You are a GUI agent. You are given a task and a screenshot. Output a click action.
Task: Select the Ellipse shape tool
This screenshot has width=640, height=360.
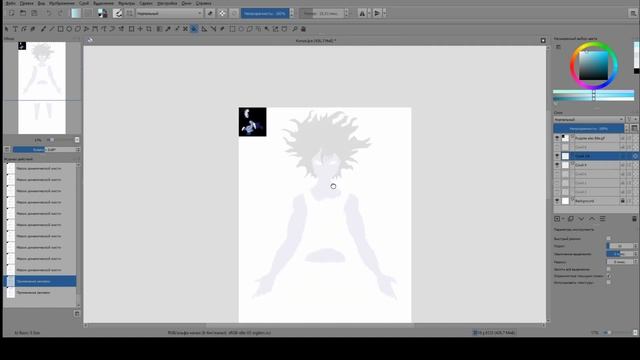click(69, 29)
